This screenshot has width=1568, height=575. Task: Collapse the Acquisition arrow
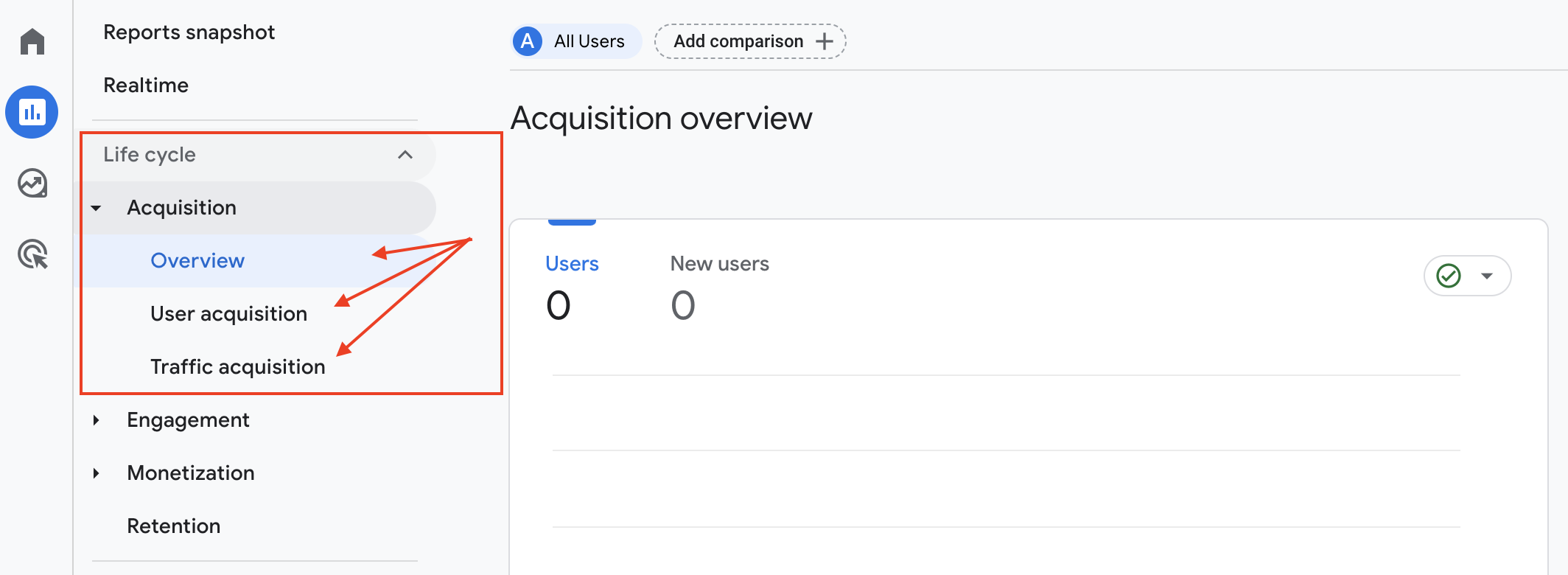[x=96, y=209]
